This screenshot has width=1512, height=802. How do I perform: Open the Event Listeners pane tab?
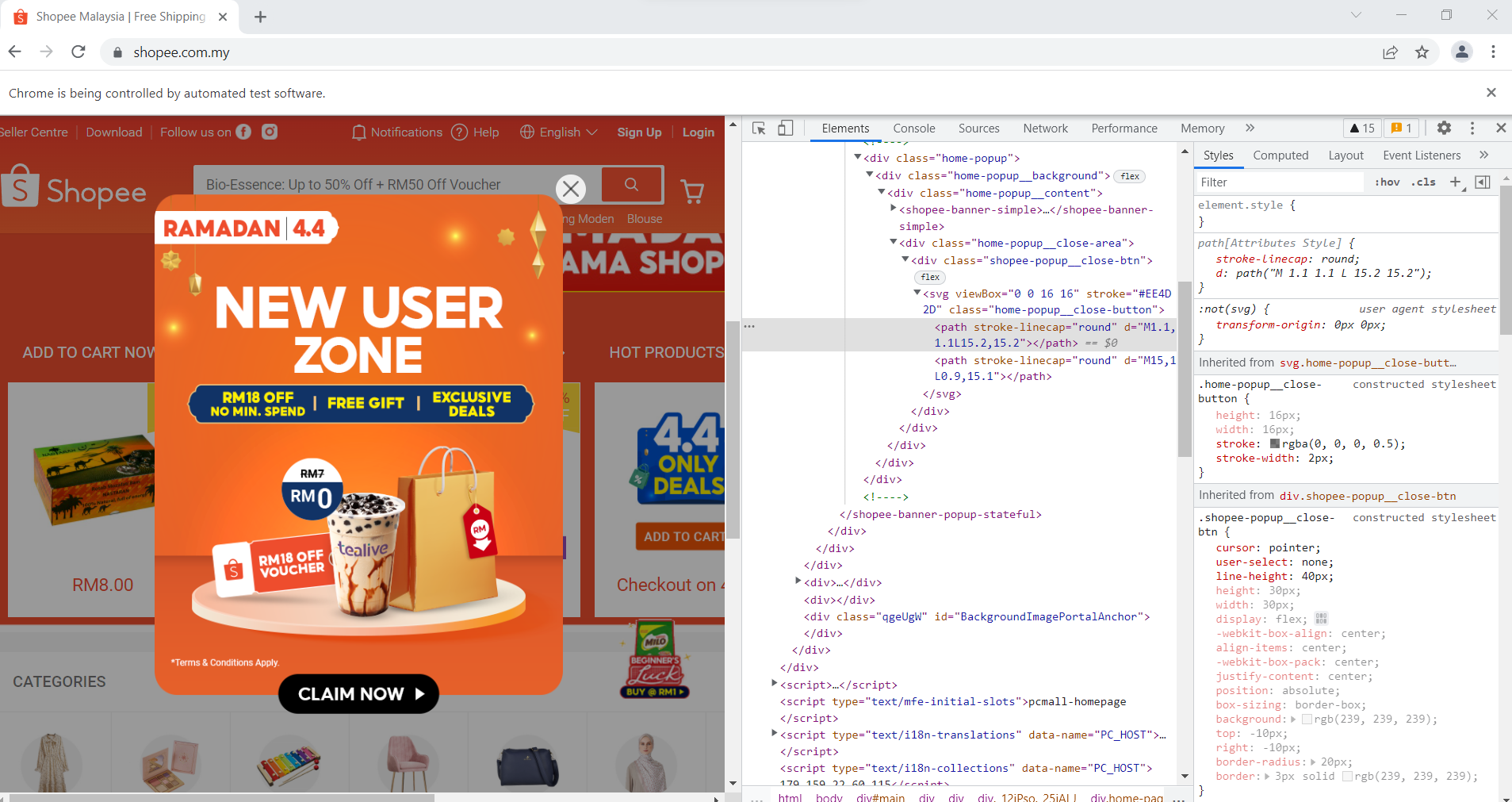click(1422, 155)
